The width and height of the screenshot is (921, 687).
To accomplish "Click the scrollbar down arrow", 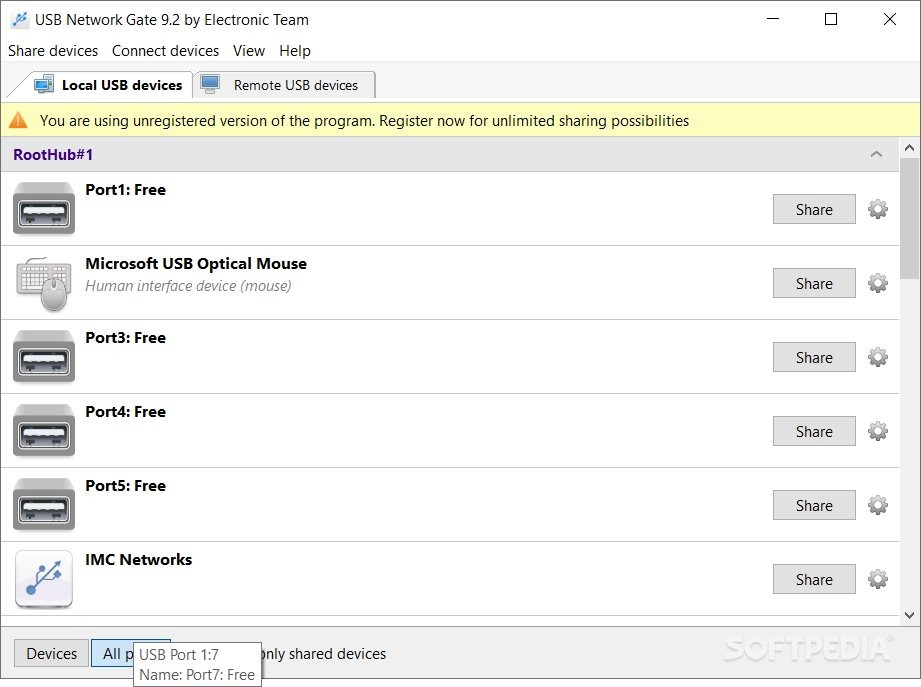I will coord(909,615).
